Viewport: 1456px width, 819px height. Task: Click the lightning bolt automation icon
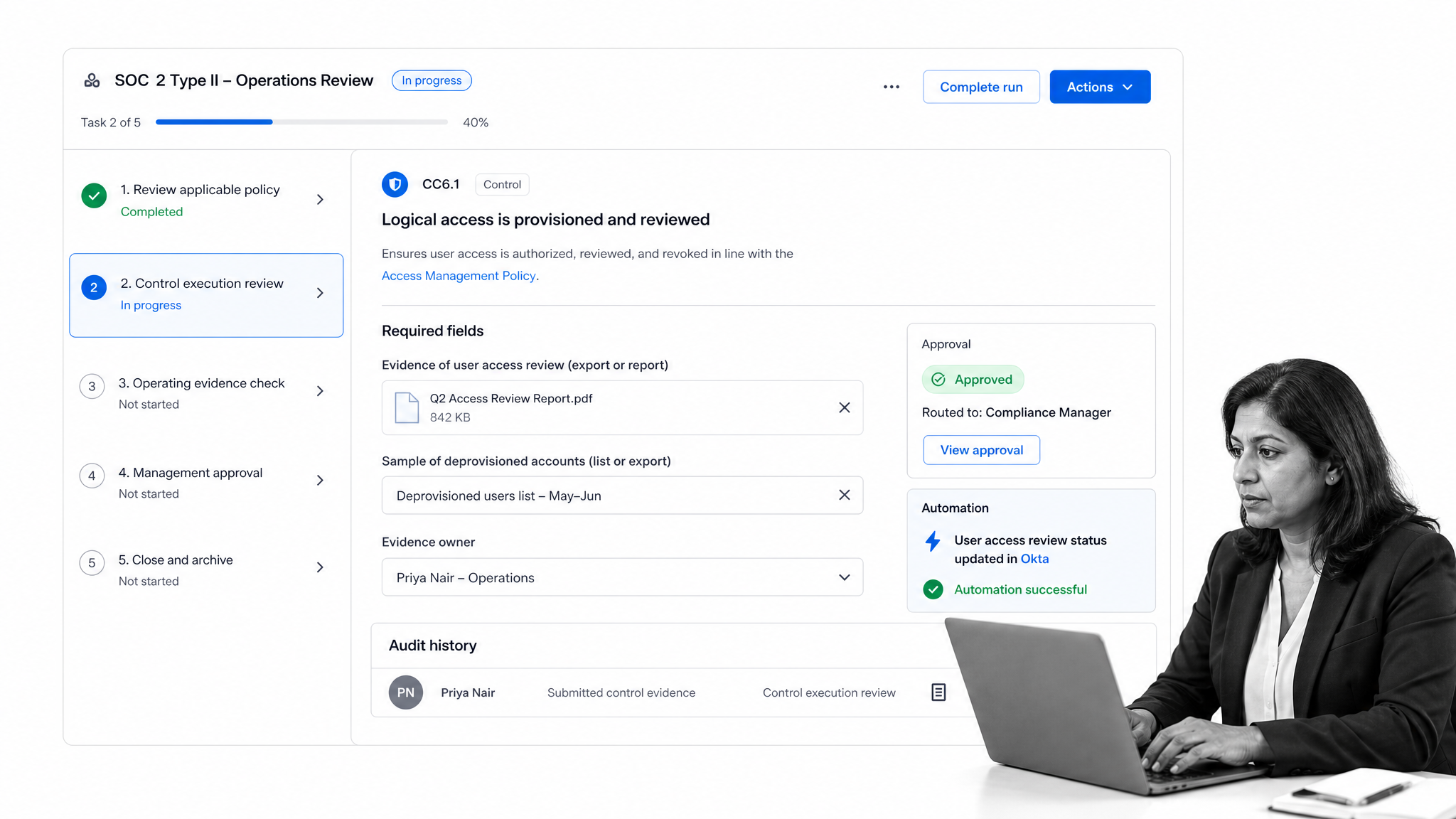click(933, 542)
